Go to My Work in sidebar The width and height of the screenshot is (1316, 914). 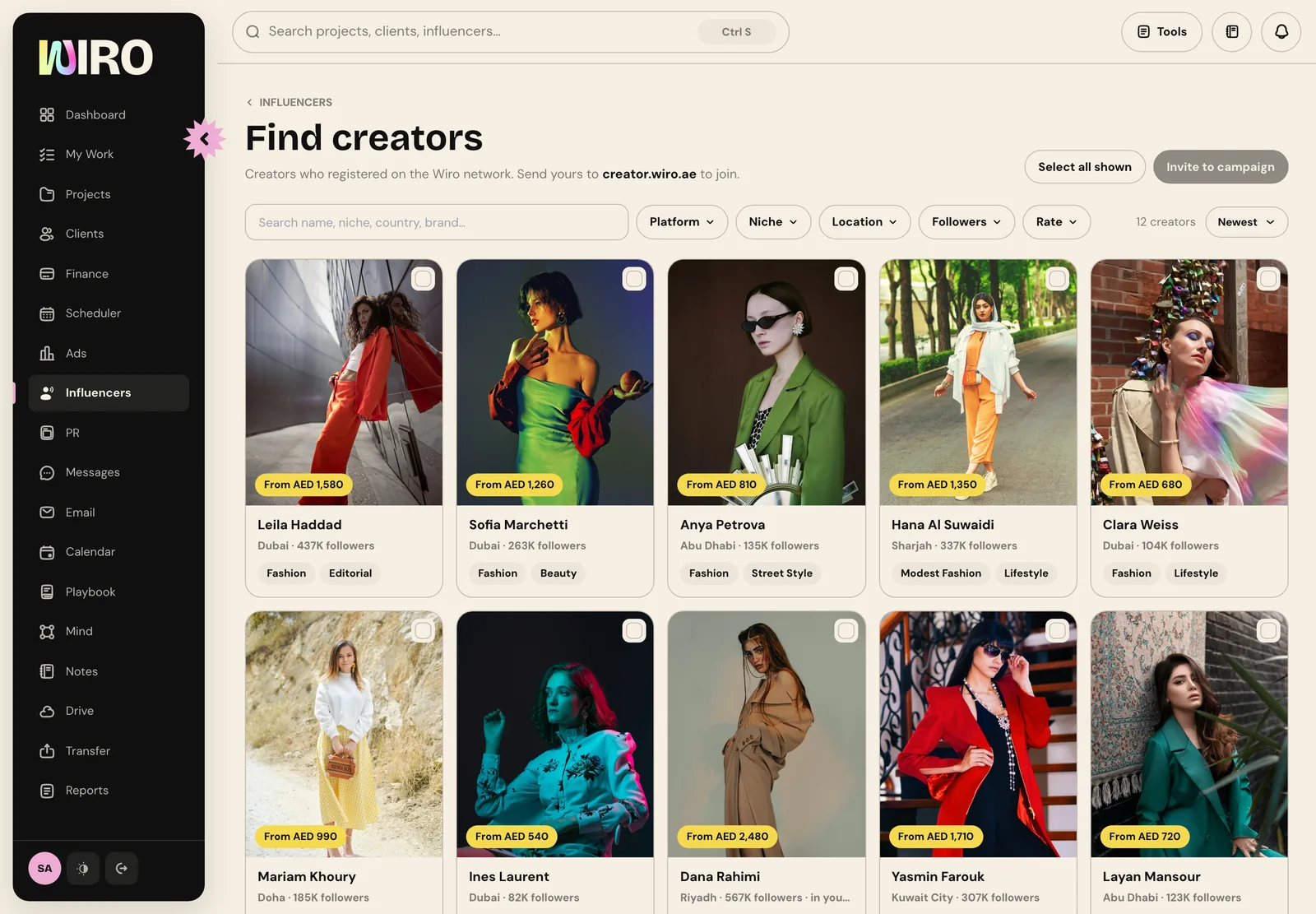(x=109, y=155)
